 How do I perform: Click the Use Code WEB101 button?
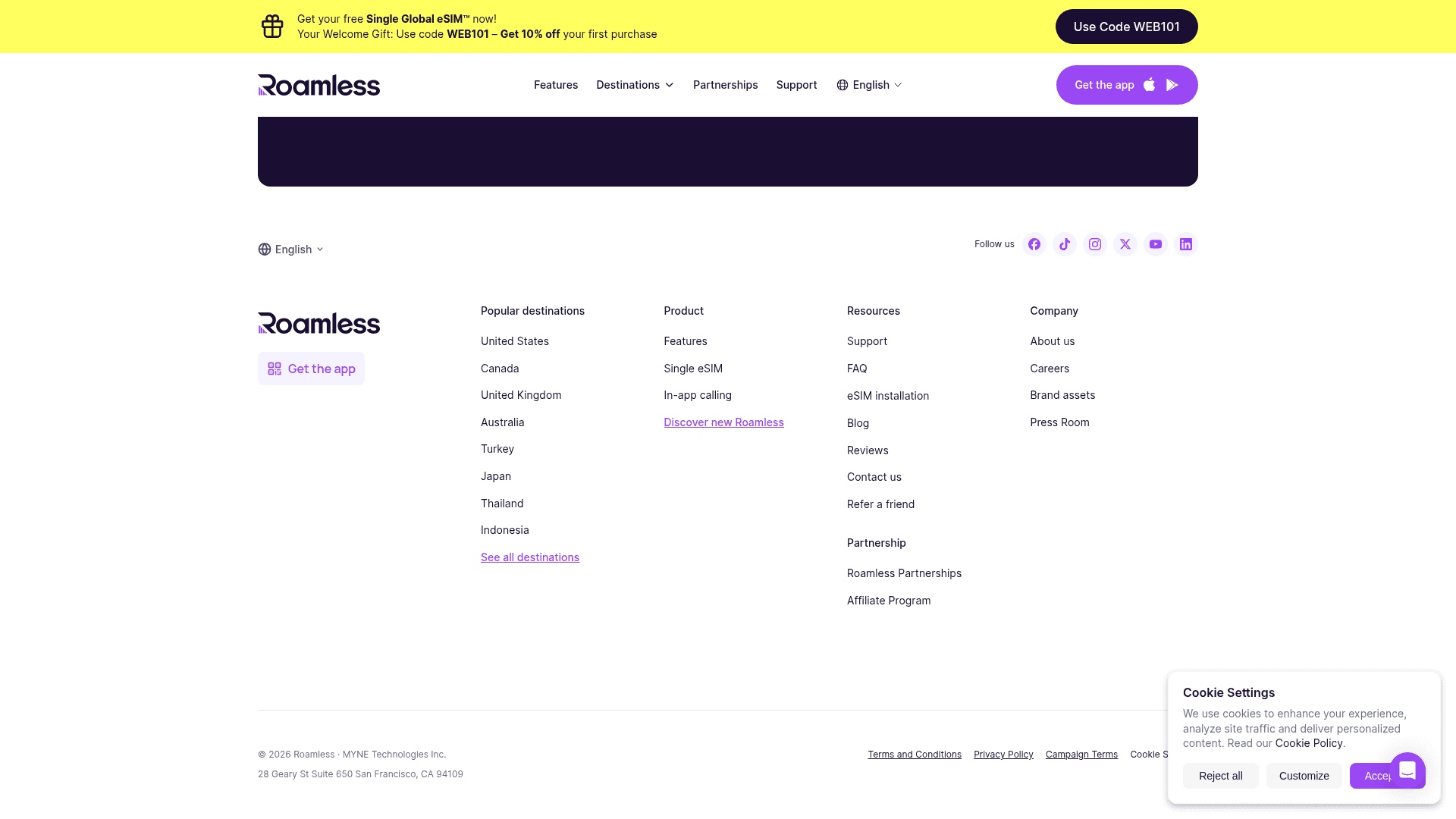pyautogui.click(x=1127, y=26)
